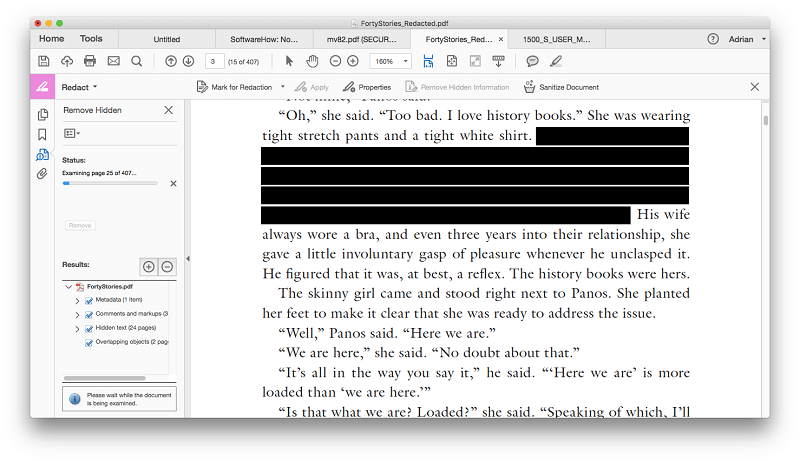
Task: Switch to the SoftwareHow document tab
Action: coord(264,39)
